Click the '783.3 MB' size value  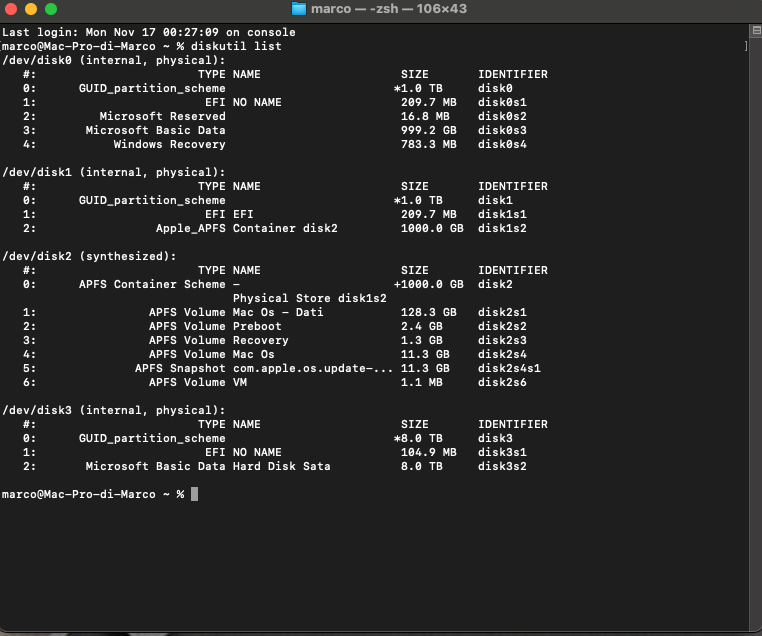click(429, 144)
